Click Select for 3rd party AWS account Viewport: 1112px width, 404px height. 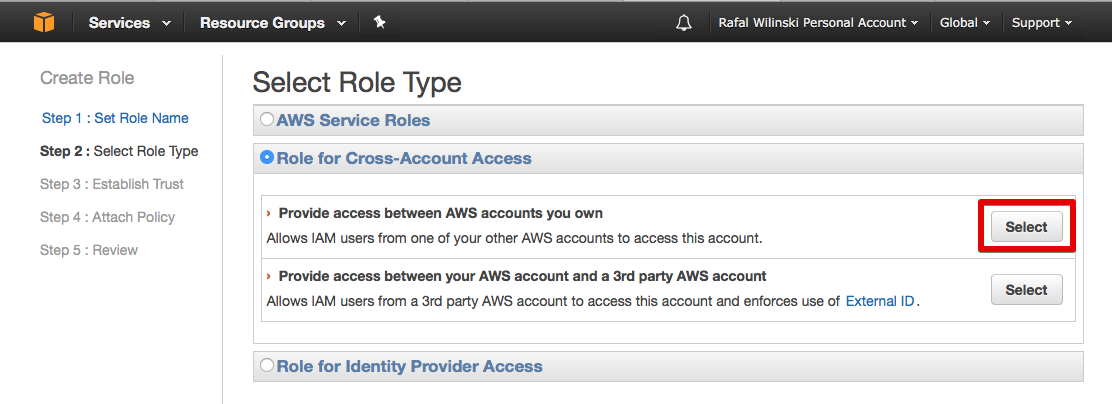pyautogui.click(x=1026, y=290)
